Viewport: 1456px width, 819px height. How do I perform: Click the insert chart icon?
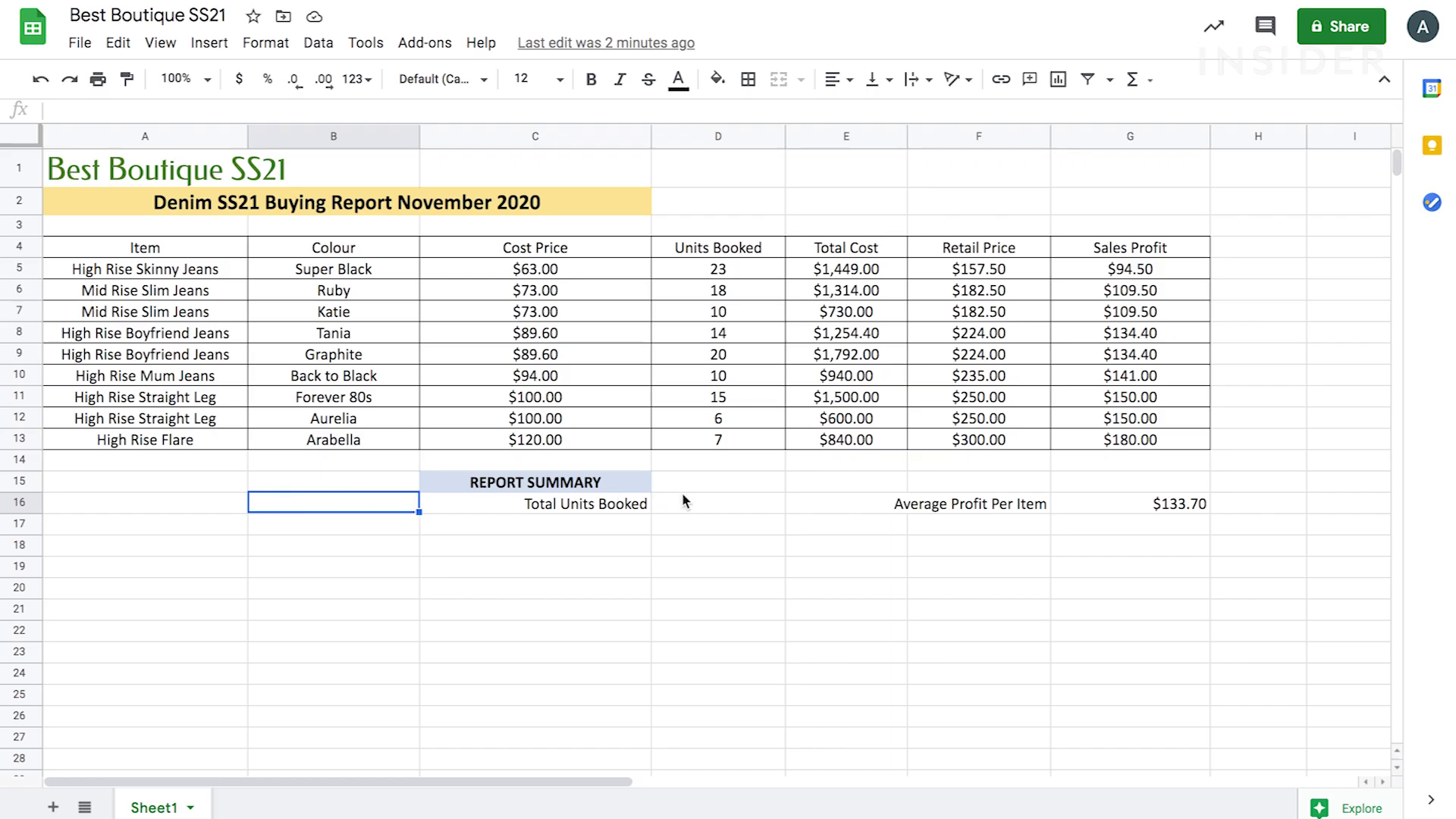(x=1058, y=79)
